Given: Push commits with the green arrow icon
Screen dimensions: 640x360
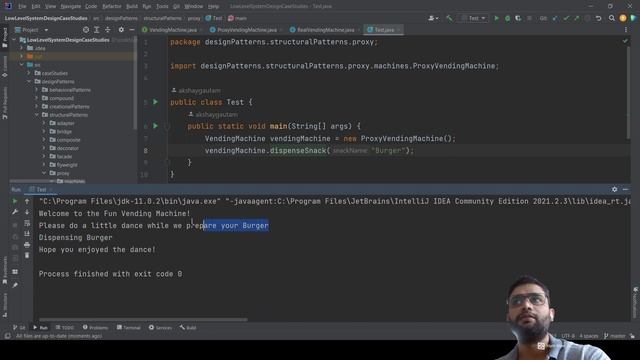Looking at the screenshot, I should (577, 18).
